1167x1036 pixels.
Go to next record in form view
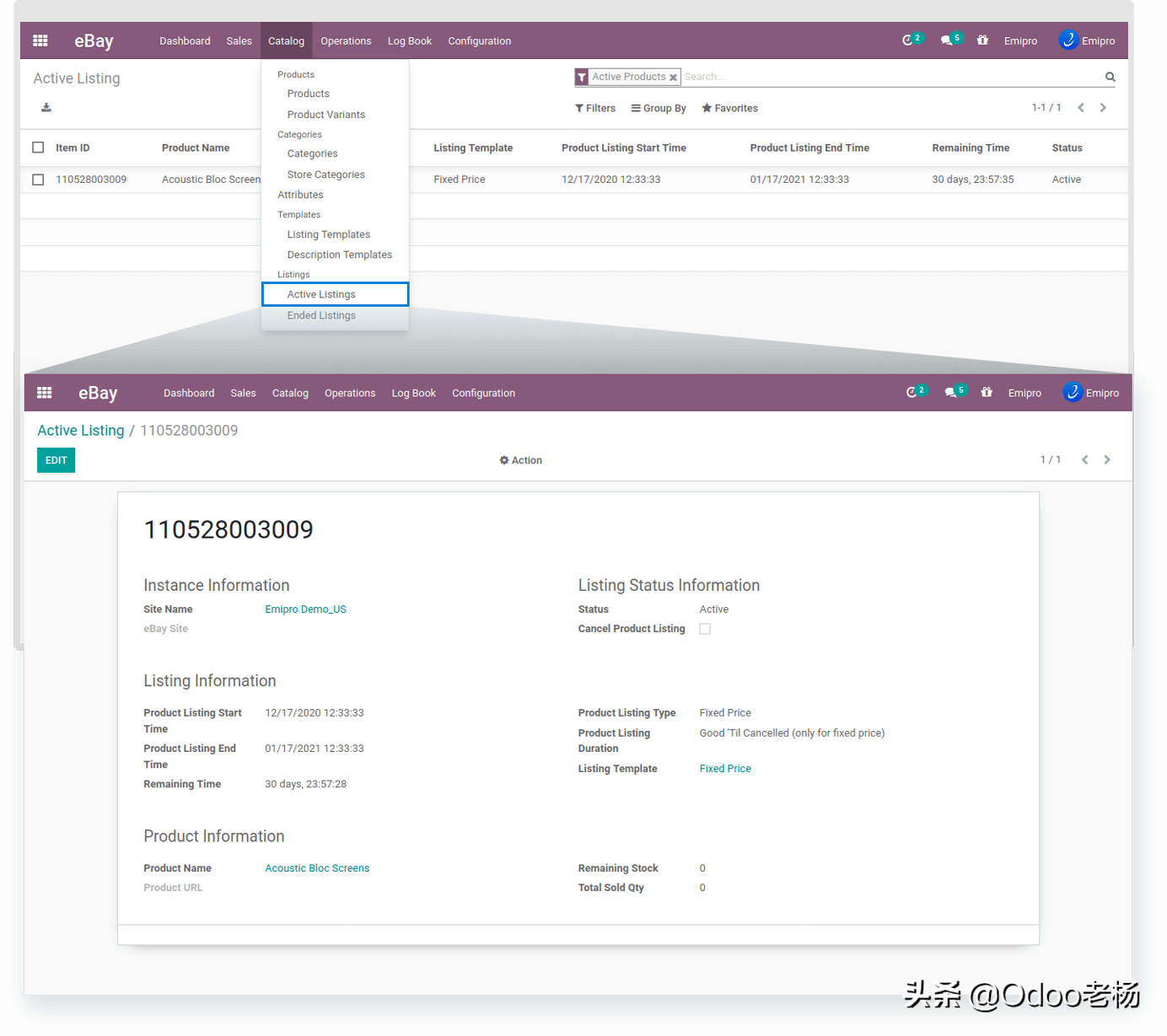coord(1107,459)
